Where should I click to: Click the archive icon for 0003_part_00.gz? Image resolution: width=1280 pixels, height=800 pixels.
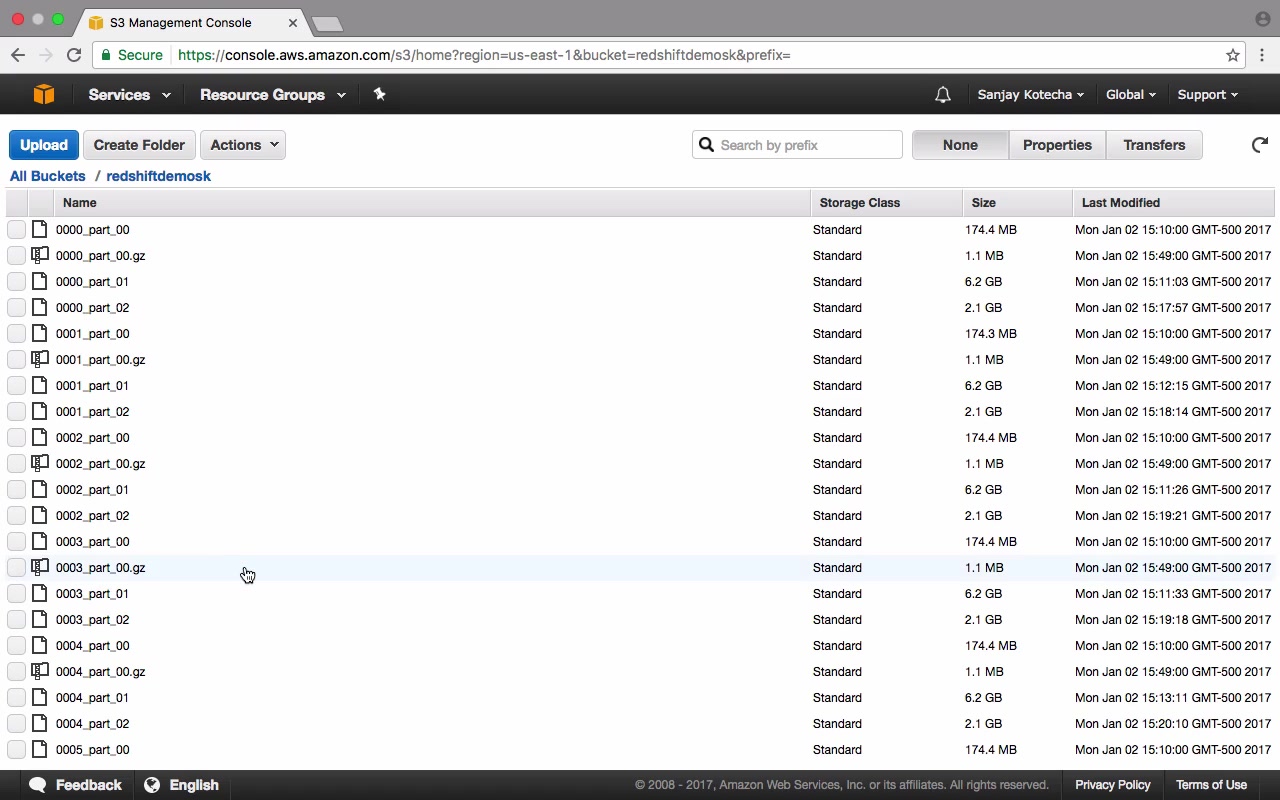[40, 567]
